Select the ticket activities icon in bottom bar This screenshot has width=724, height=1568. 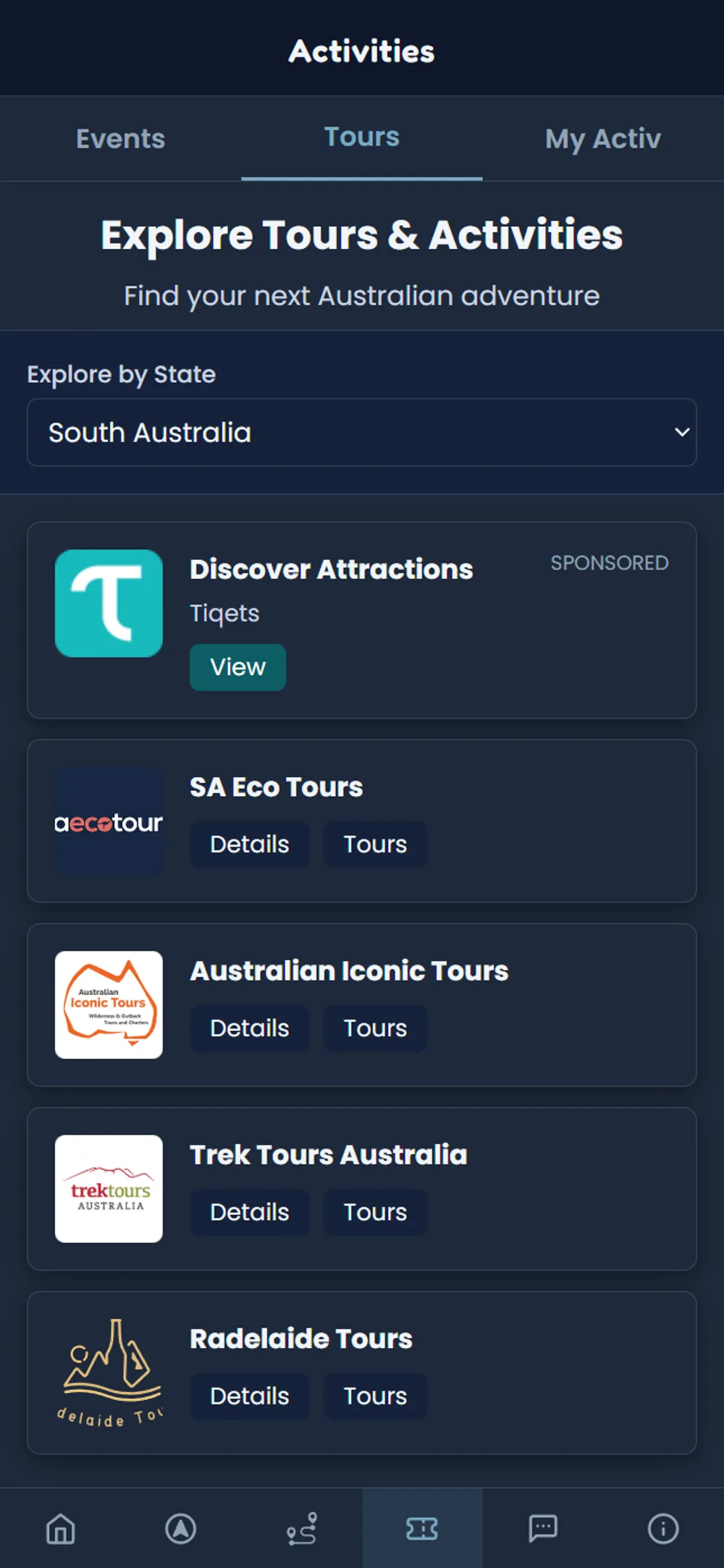(x=422, y=1528)
